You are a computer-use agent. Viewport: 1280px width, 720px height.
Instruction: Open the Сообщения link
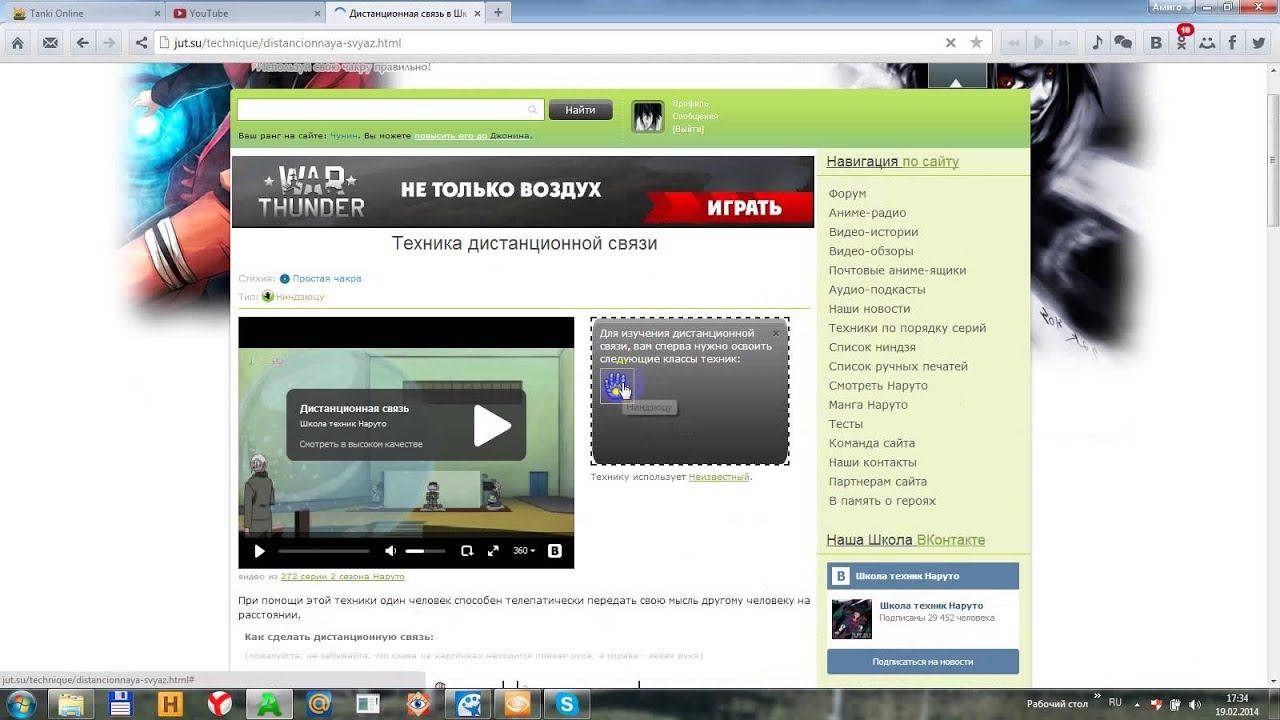pos(694,117)
